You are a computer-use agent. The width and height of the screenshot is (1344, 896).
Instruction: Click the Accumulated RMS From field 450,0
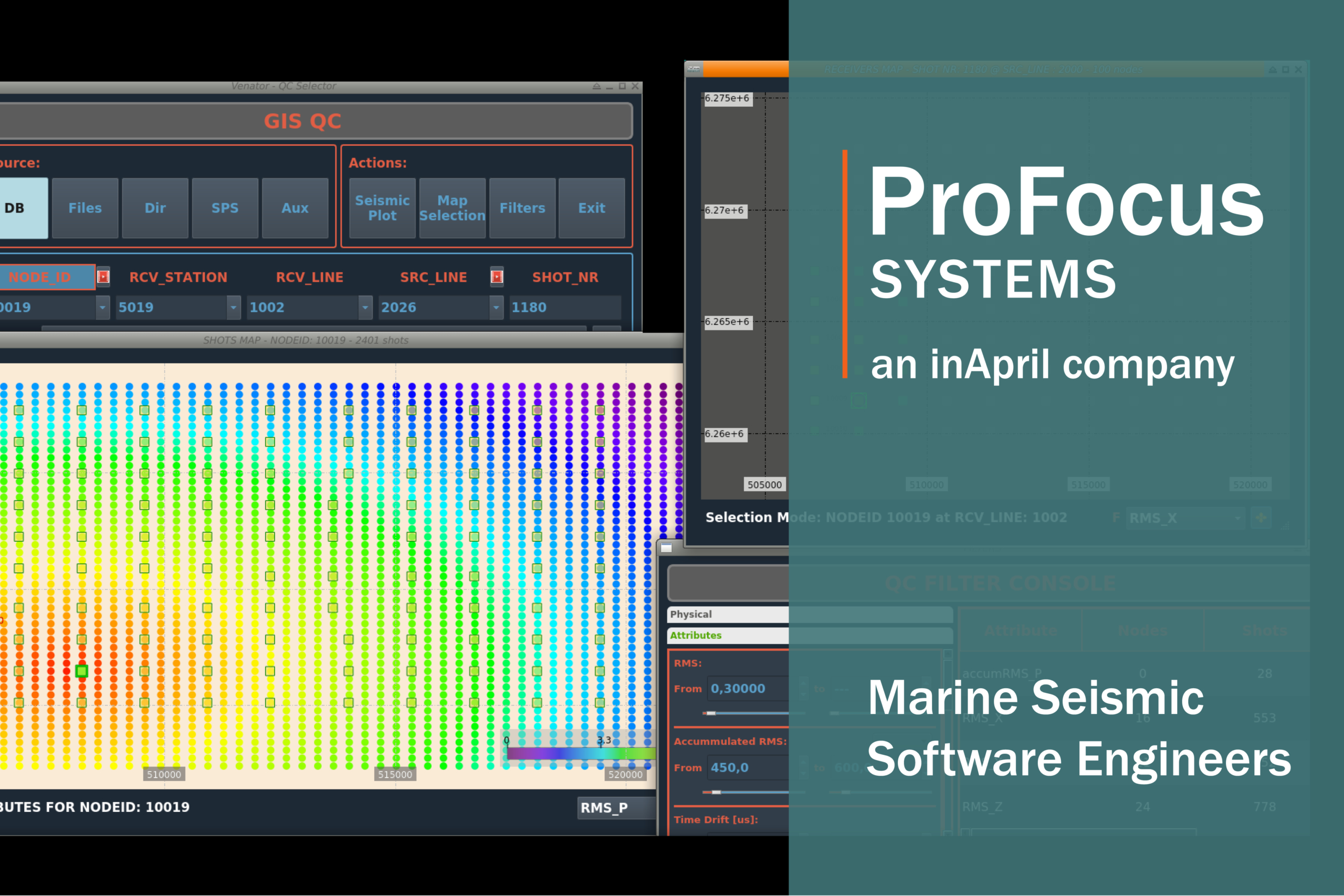(748, 767)
